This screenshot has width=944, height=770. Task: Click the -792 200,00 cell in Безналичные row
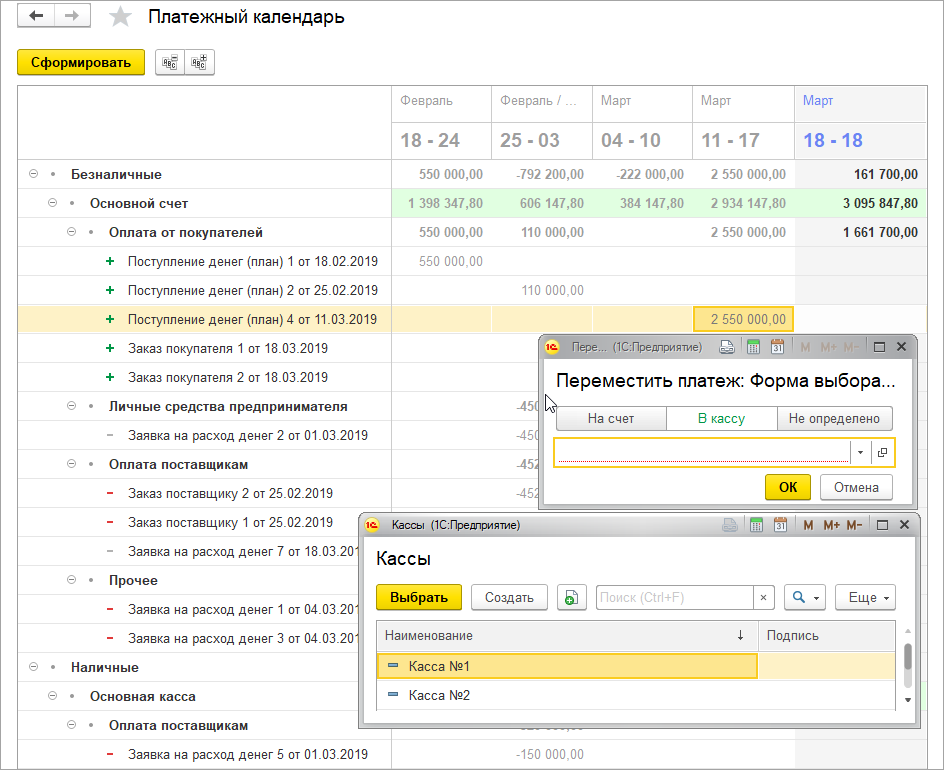542,174
